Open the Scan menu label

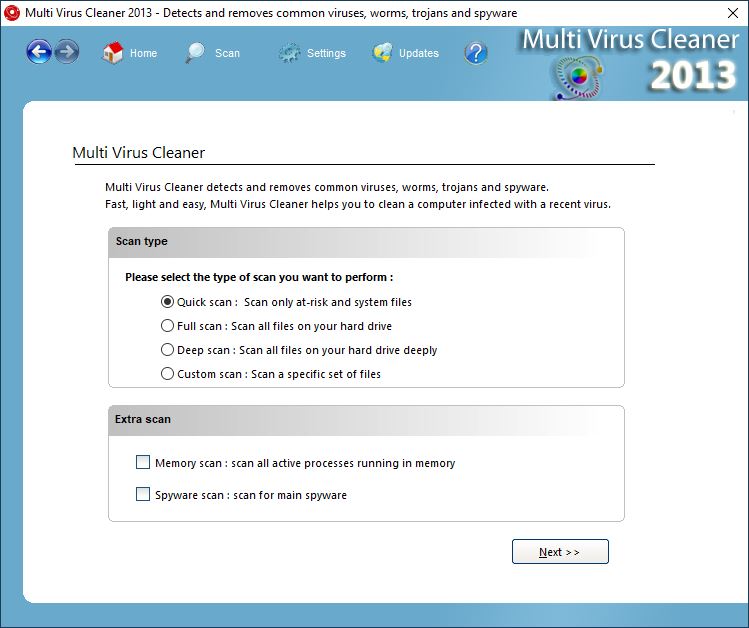coord(227,53)
